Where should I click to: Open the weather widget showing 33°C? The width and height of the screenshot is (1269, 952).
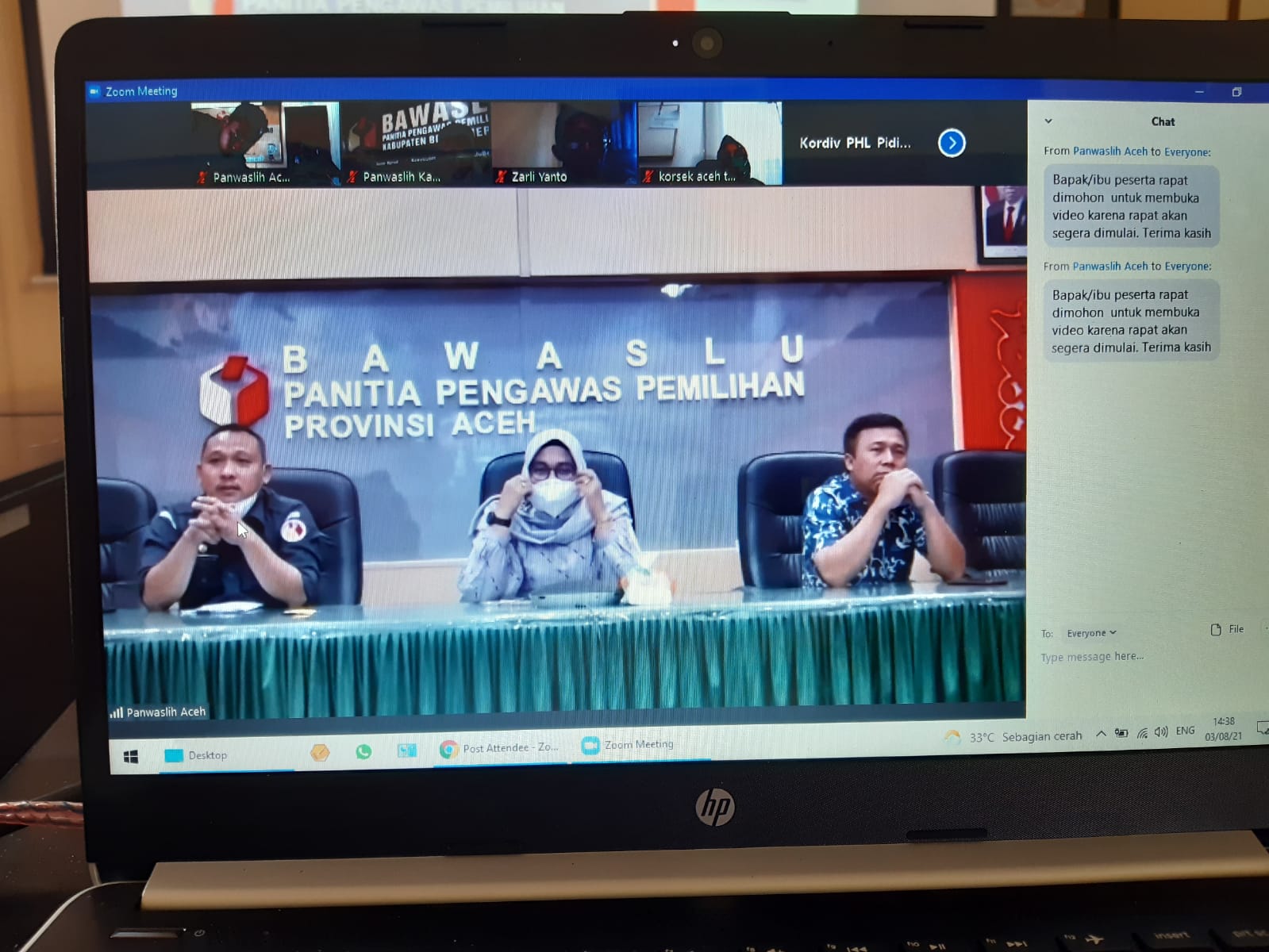1014,737
